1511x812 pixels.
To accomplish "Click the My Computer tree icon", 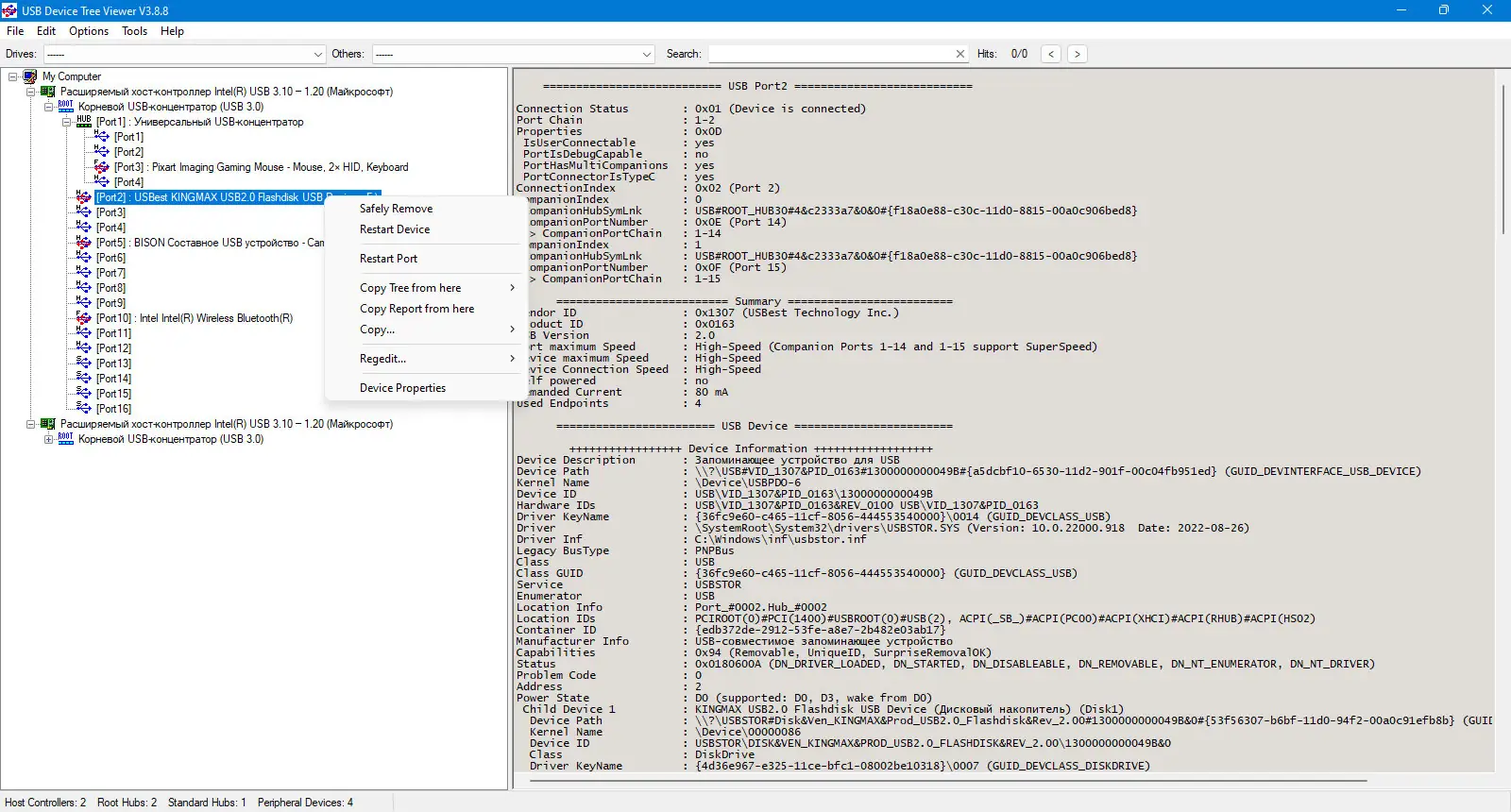I will pos(30,76).
